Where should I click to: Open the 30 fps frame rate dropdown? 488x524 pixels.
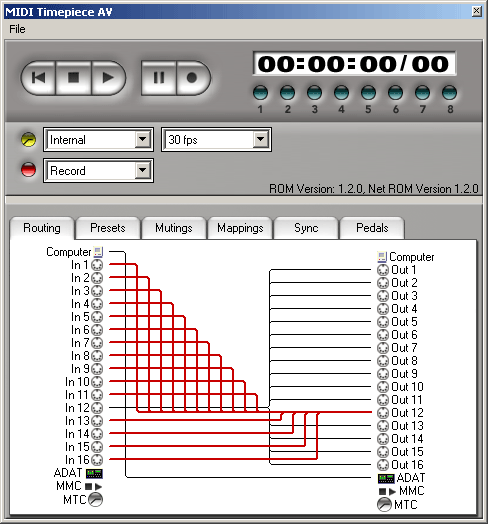[x=216, y=139]
